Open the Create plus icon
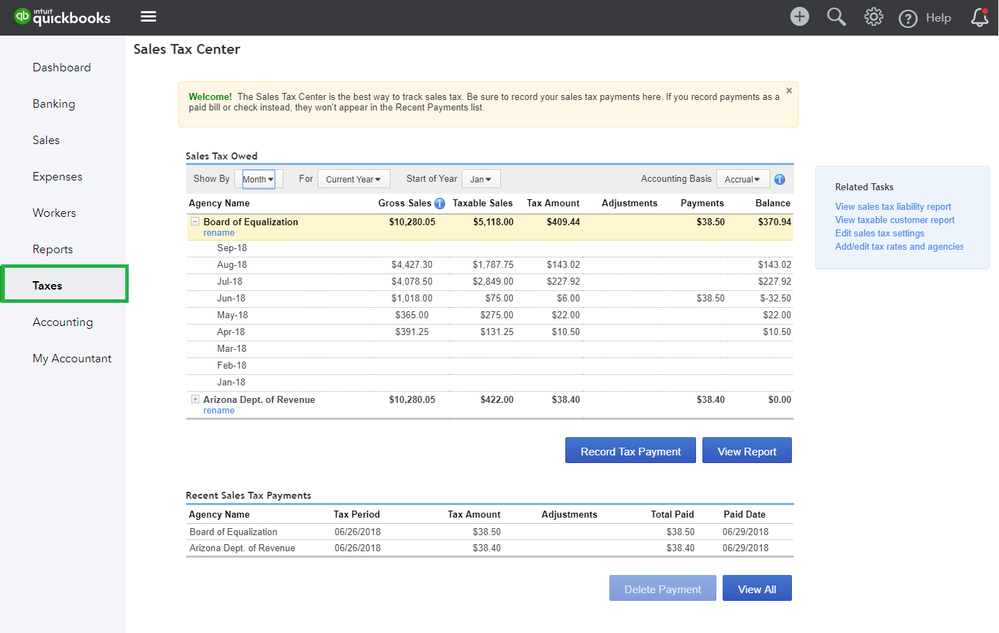Image resolution: width=999 pixels, height=633 pixels. point(799,17)
